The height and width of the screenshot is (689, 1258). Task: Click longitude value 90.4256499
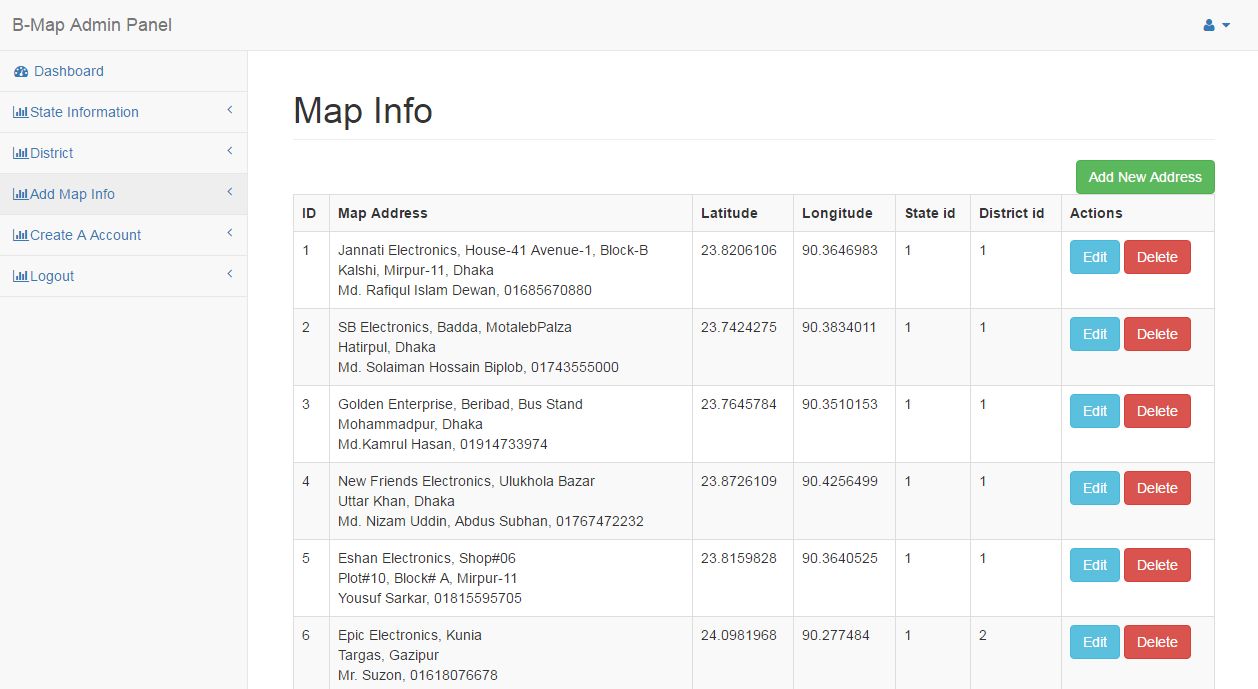point(840,481)
